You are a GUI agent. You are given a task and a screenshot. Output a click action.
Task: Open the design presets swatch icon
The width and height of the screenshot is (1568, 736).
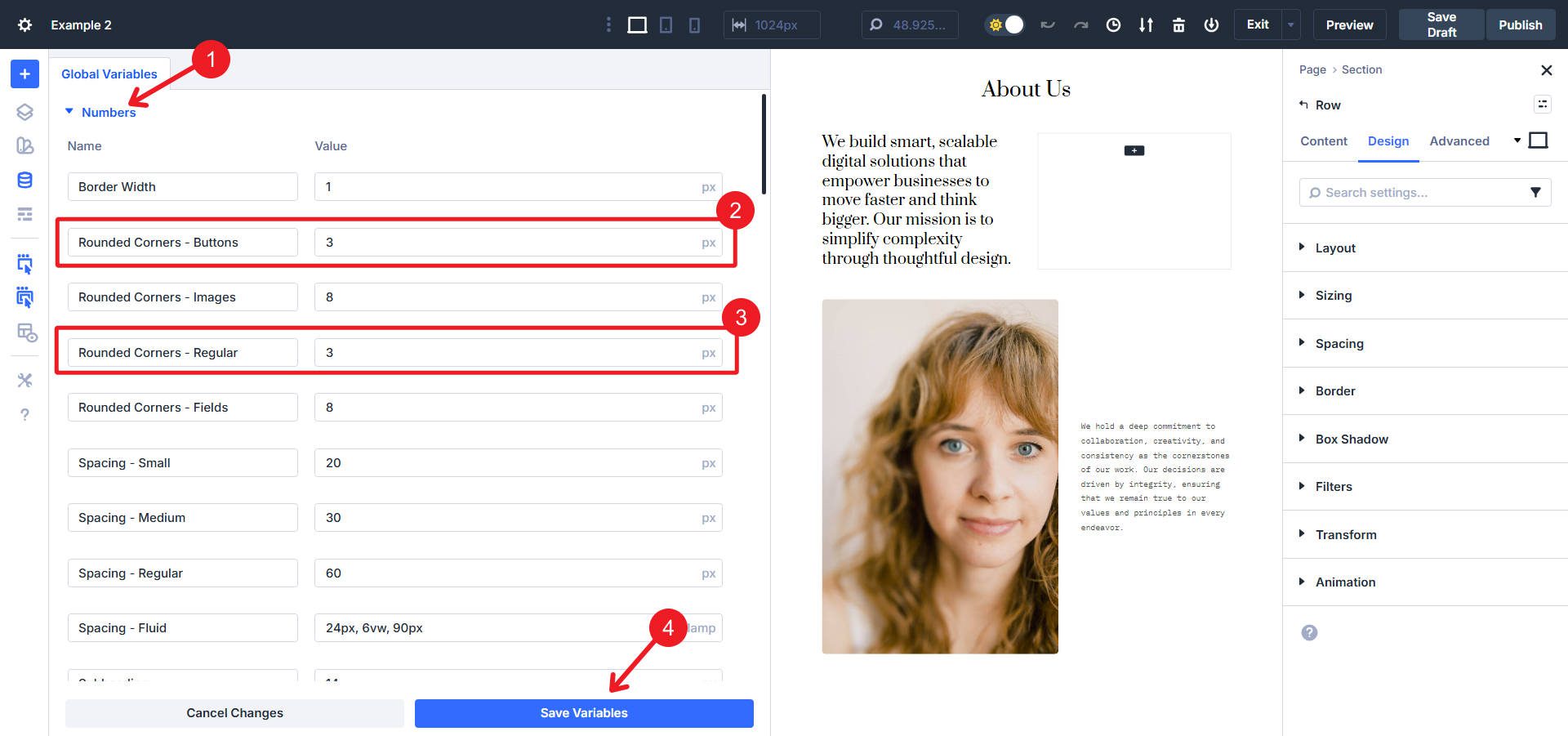pos(24,145)
